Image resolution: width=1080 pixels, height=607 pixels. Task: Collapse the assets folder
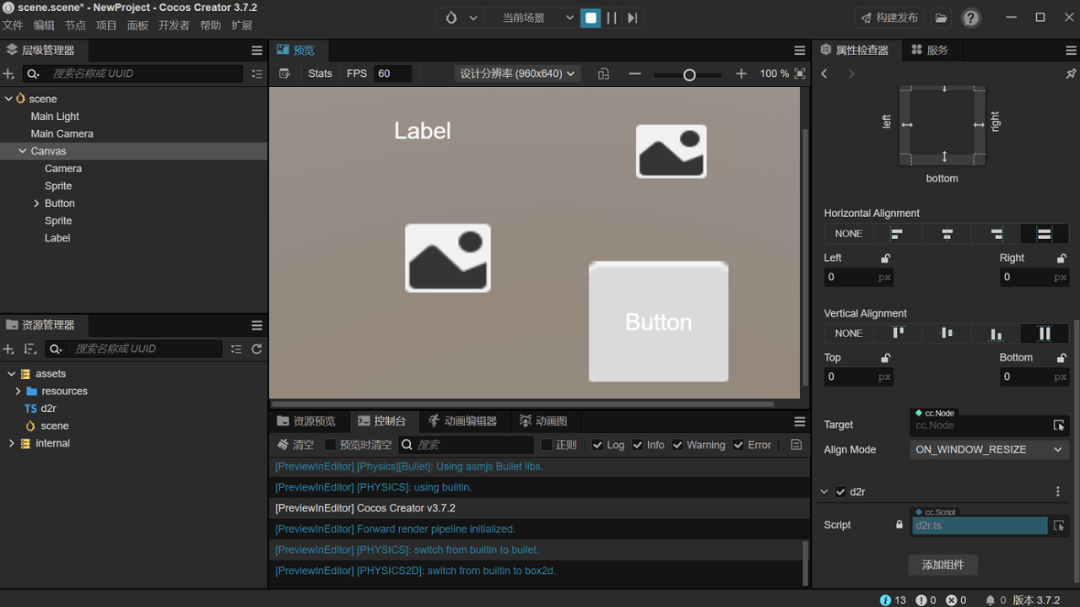[x=11, y=373]
